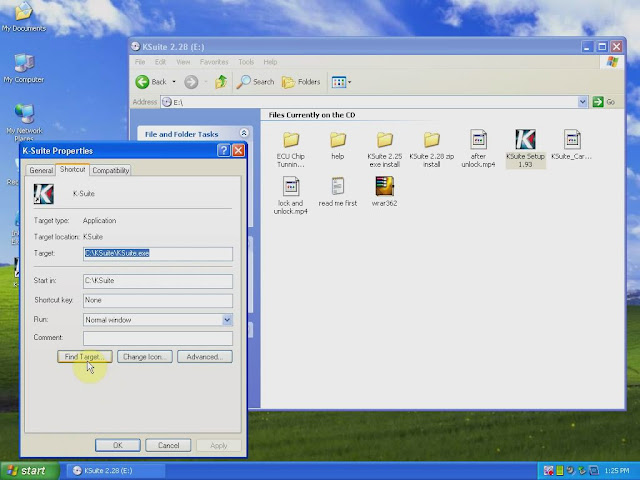Screen dimensions: 640x480
Task: Open the Help menu in explorer
Action: click(x=270, y=62)
